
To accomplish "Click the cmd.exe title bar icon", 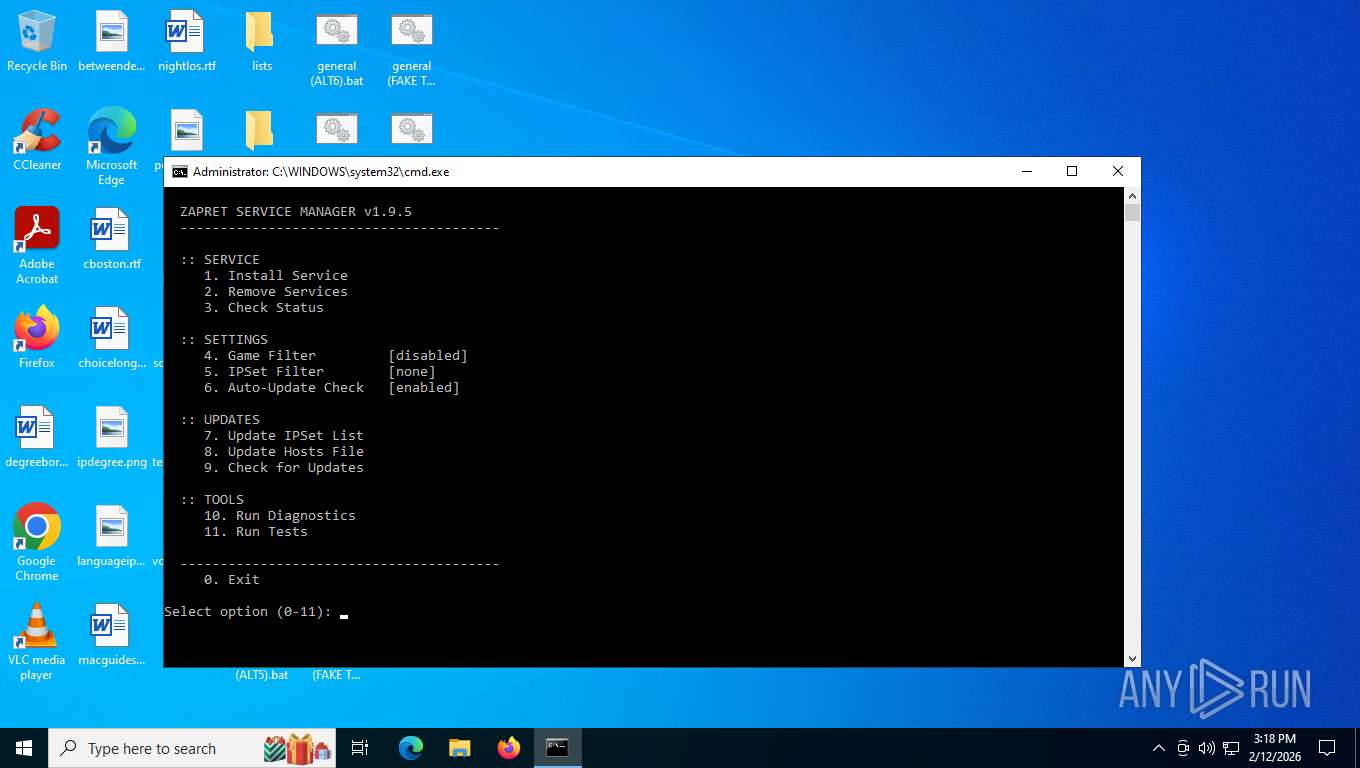I will tap(180, 172).
